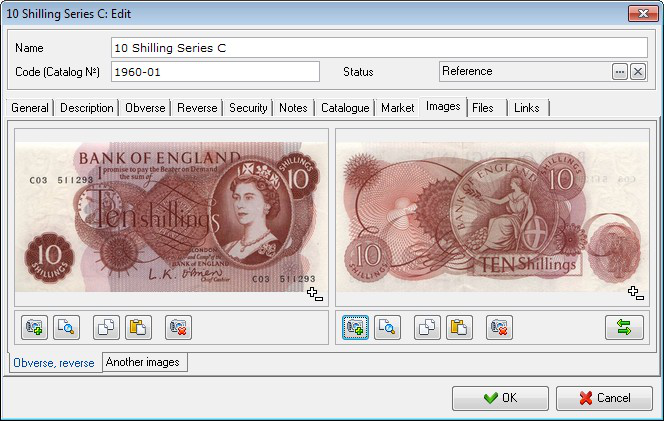
Task: Cancel editing the banknote
Action: pyautogui.click(x=604, y=398)
